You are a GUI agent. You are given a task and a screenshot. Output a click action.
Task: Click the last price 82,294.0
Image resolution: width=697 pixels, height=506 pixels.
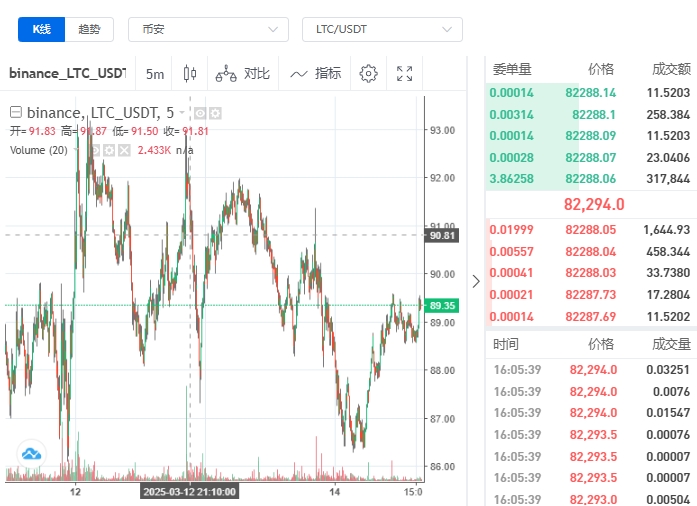coord(594,205)
